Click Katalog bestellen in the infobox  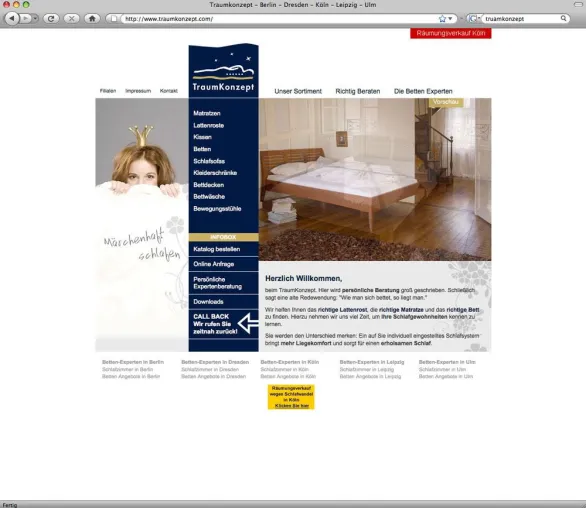point(217,249)
